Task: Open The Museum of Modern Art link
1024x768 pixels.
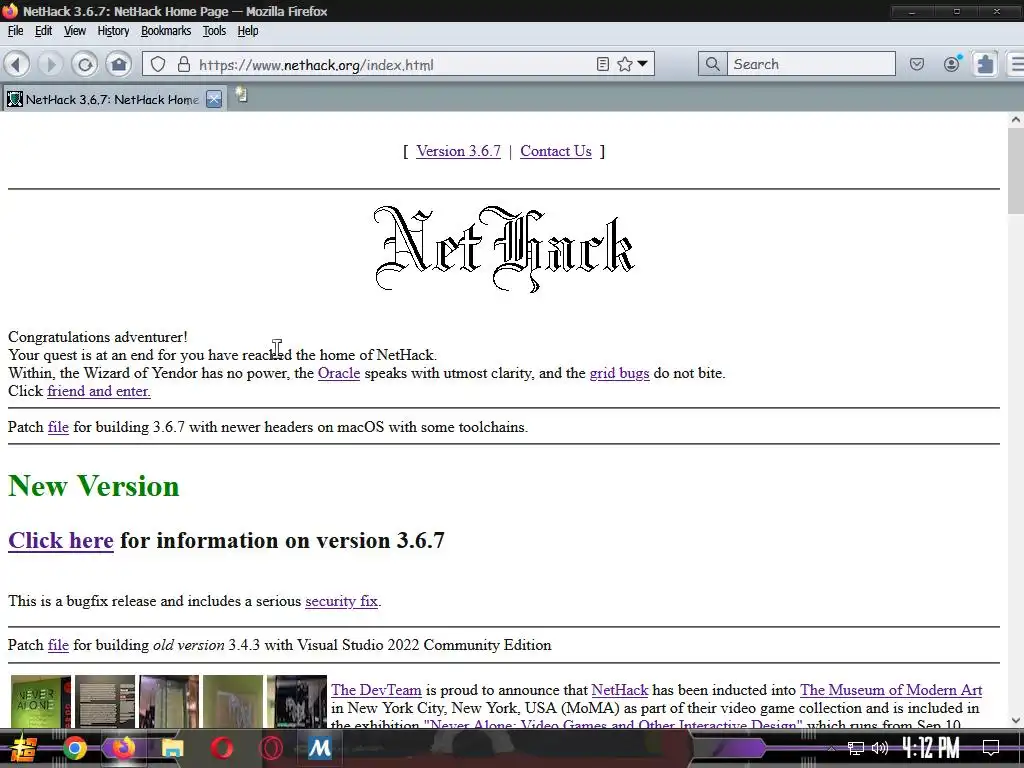Action: pyautogui.click(x=891, y=690)
